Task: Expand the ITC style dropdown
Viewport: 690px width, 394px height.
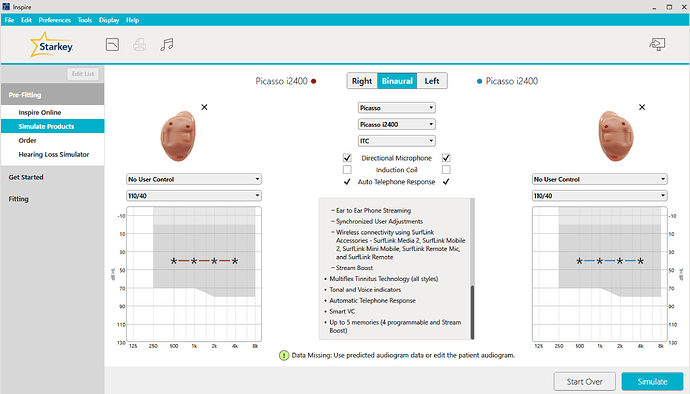Action: [396, 141]
